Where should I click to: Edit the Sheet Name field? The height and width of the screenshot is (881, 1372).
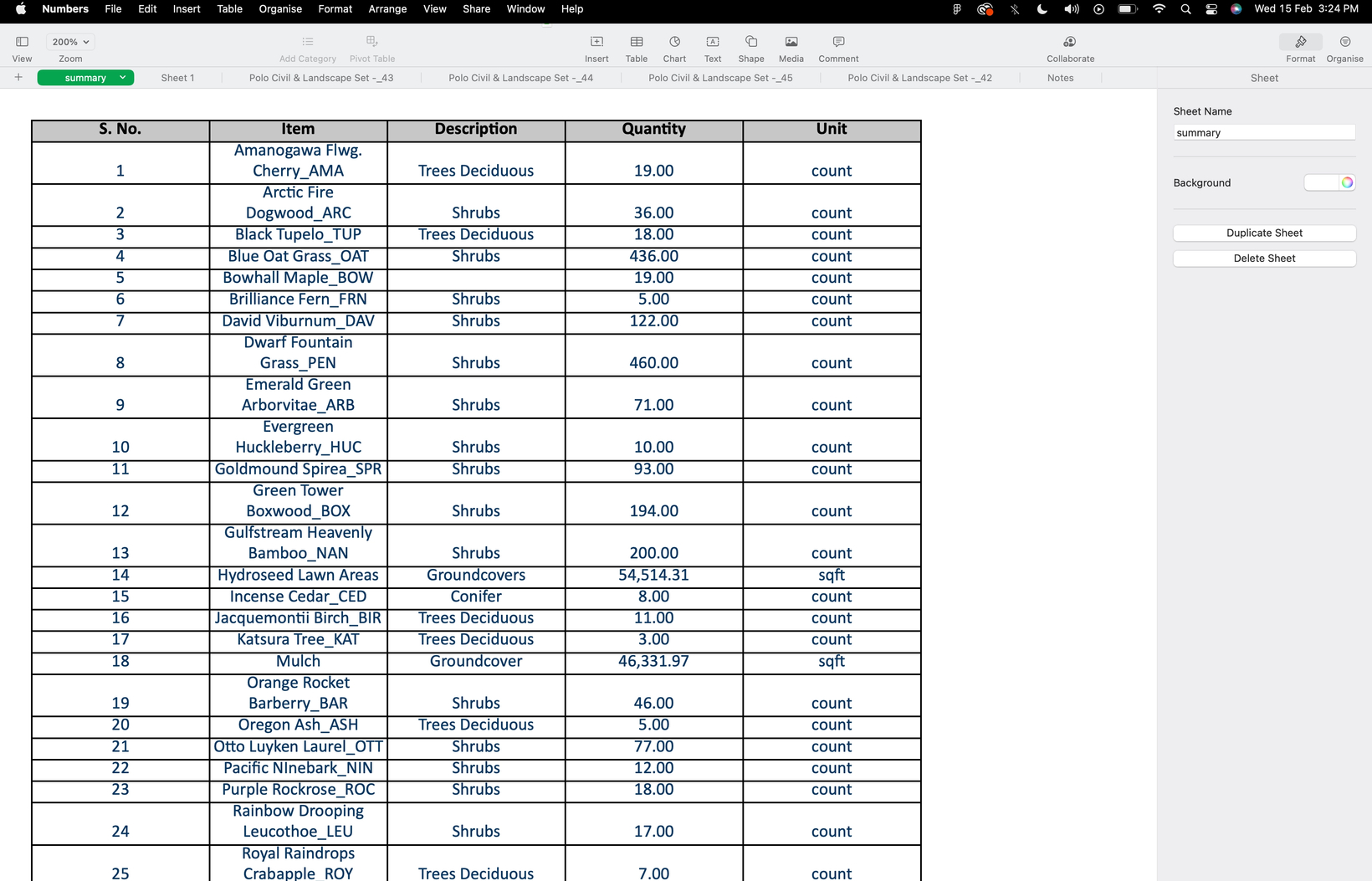coord(1264,133)
